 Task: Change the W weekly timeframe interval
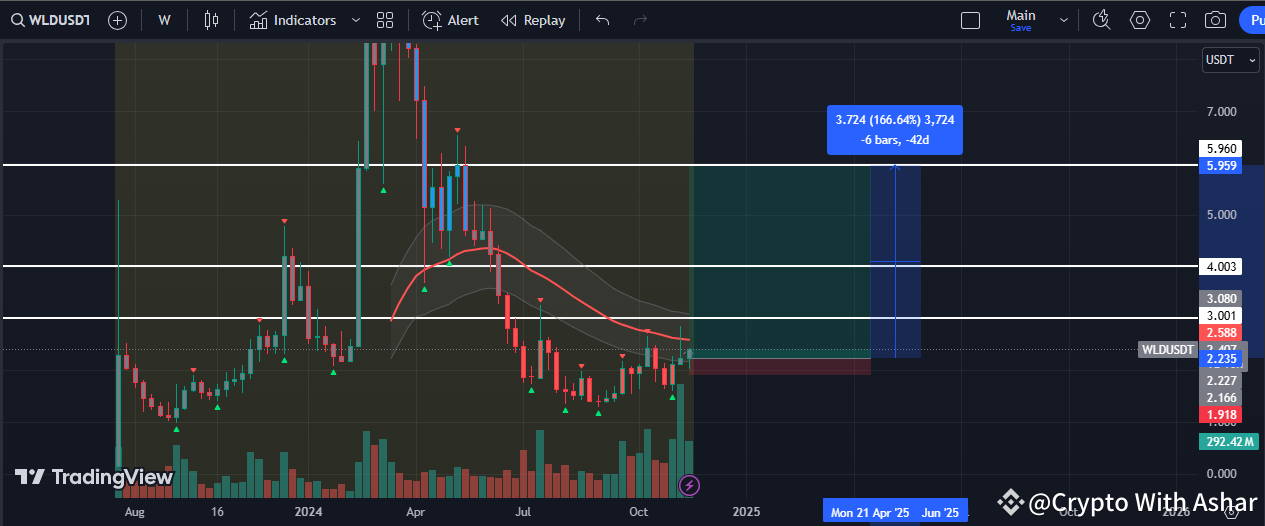164,20
